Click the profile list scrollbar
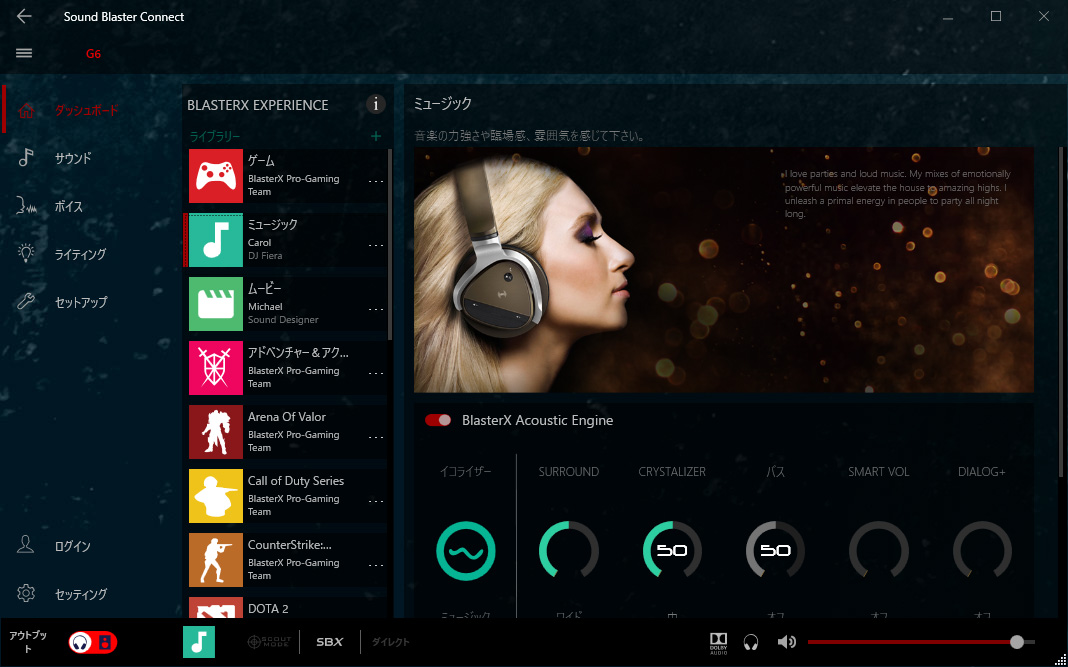Image resolution: width=1068 pixels, height=667 pixels. (390, 245)
